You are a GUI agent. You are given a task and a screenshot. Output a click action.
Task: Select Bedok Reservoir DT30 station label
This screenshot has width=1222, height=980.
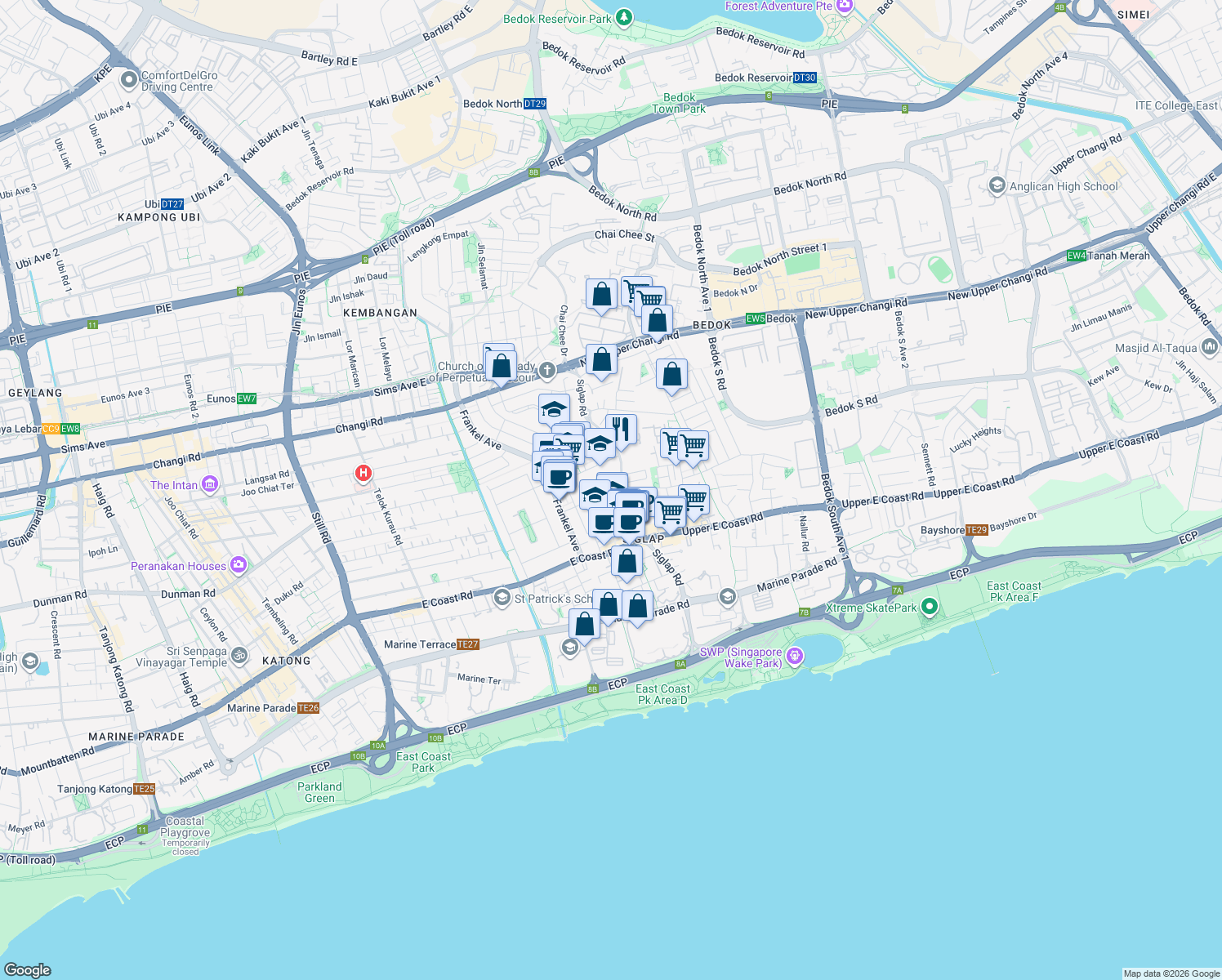[765, 78]
